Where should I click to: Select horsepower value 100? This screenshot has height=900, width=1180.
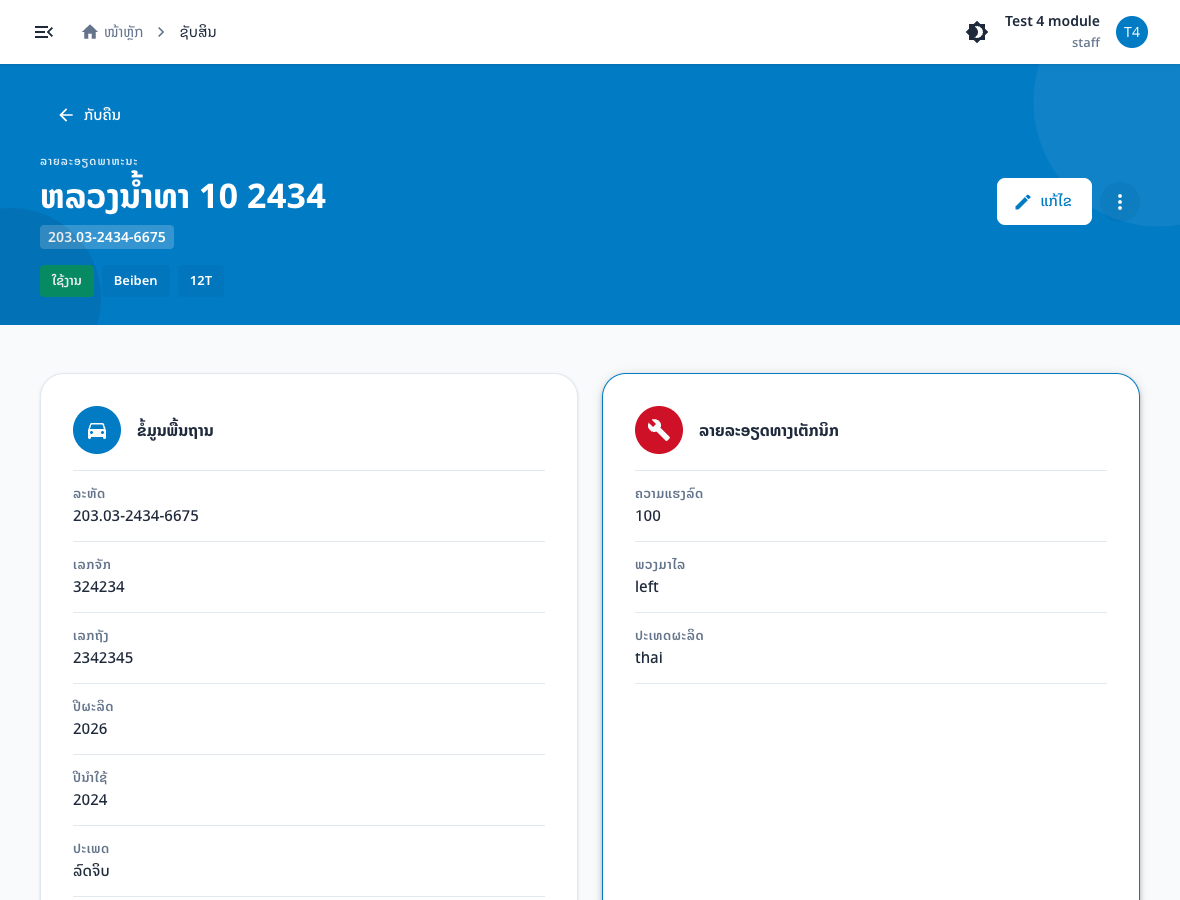pyautogui.click(x=648, y=515)
